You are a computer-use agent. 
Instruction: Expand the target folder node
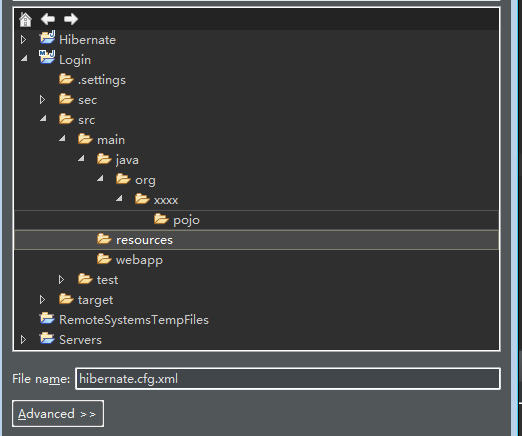[42, 300]
